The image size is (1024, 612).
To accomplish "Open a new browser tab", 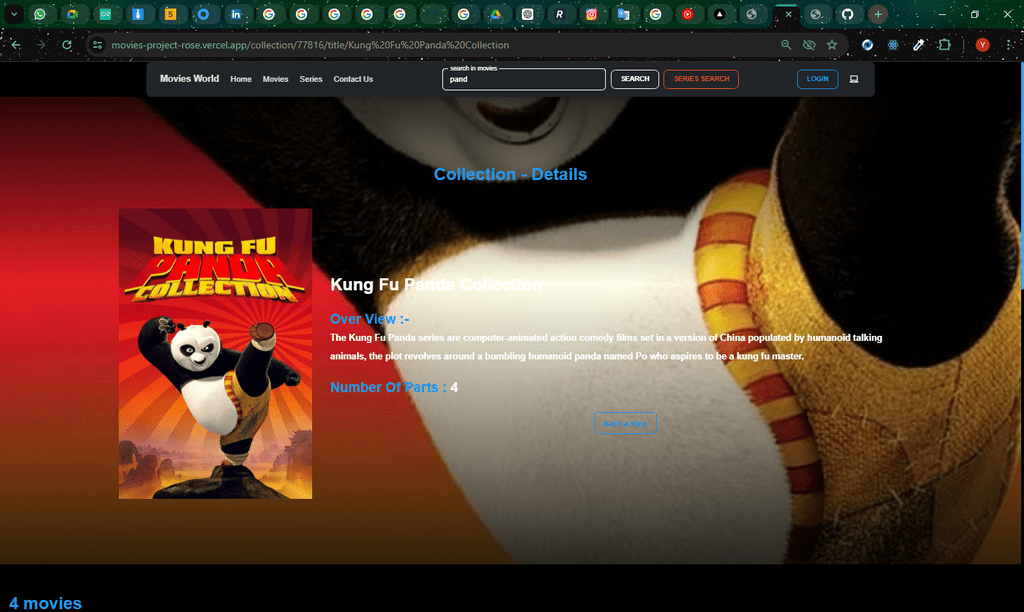I will (x=878, y=14).
